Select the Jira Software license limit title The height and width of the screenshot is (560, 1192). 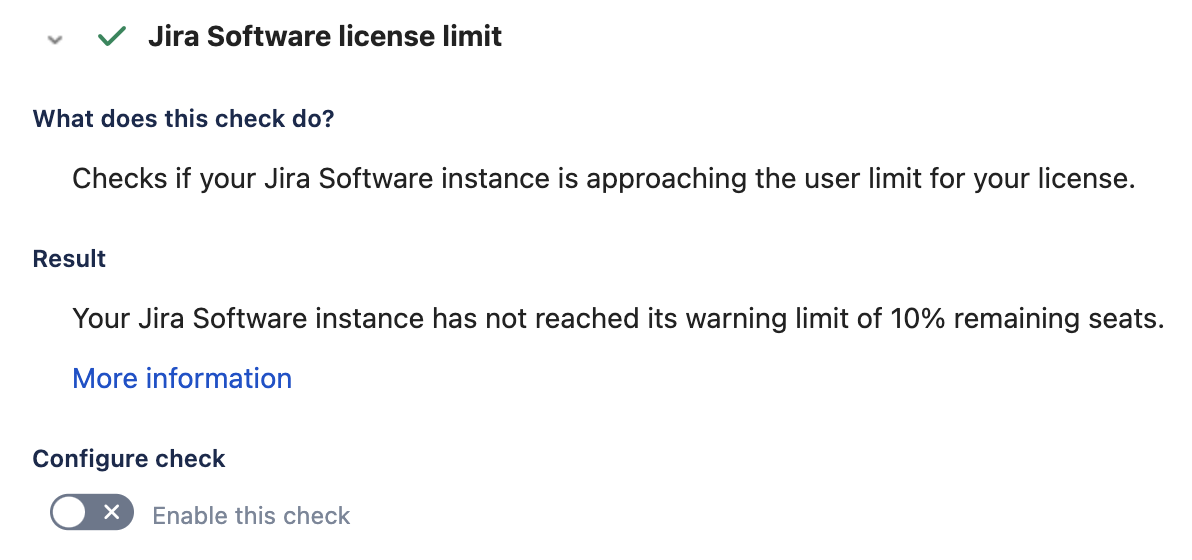point(325,38)
